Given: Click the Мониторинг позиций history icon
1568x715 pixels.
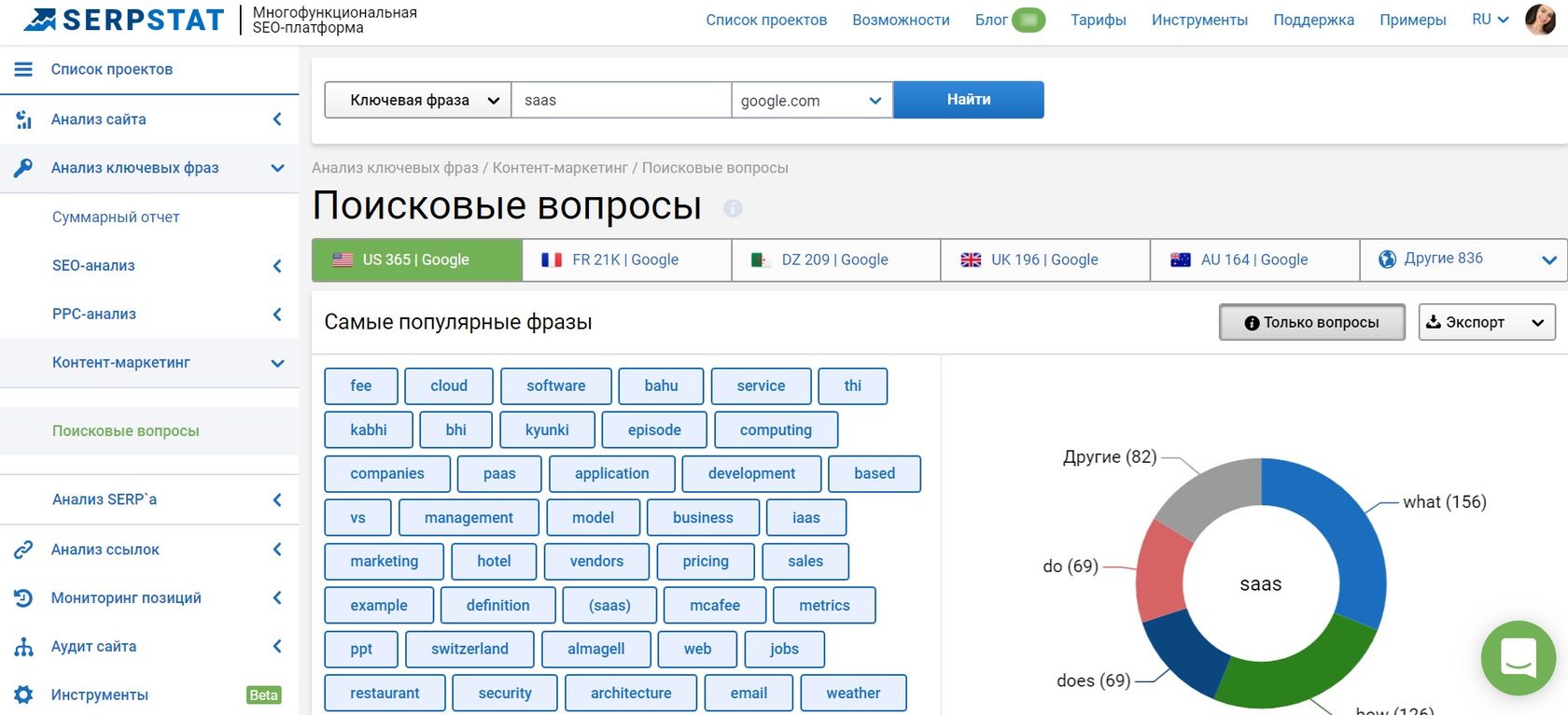Looking at the screenshot, I should 23,598.
